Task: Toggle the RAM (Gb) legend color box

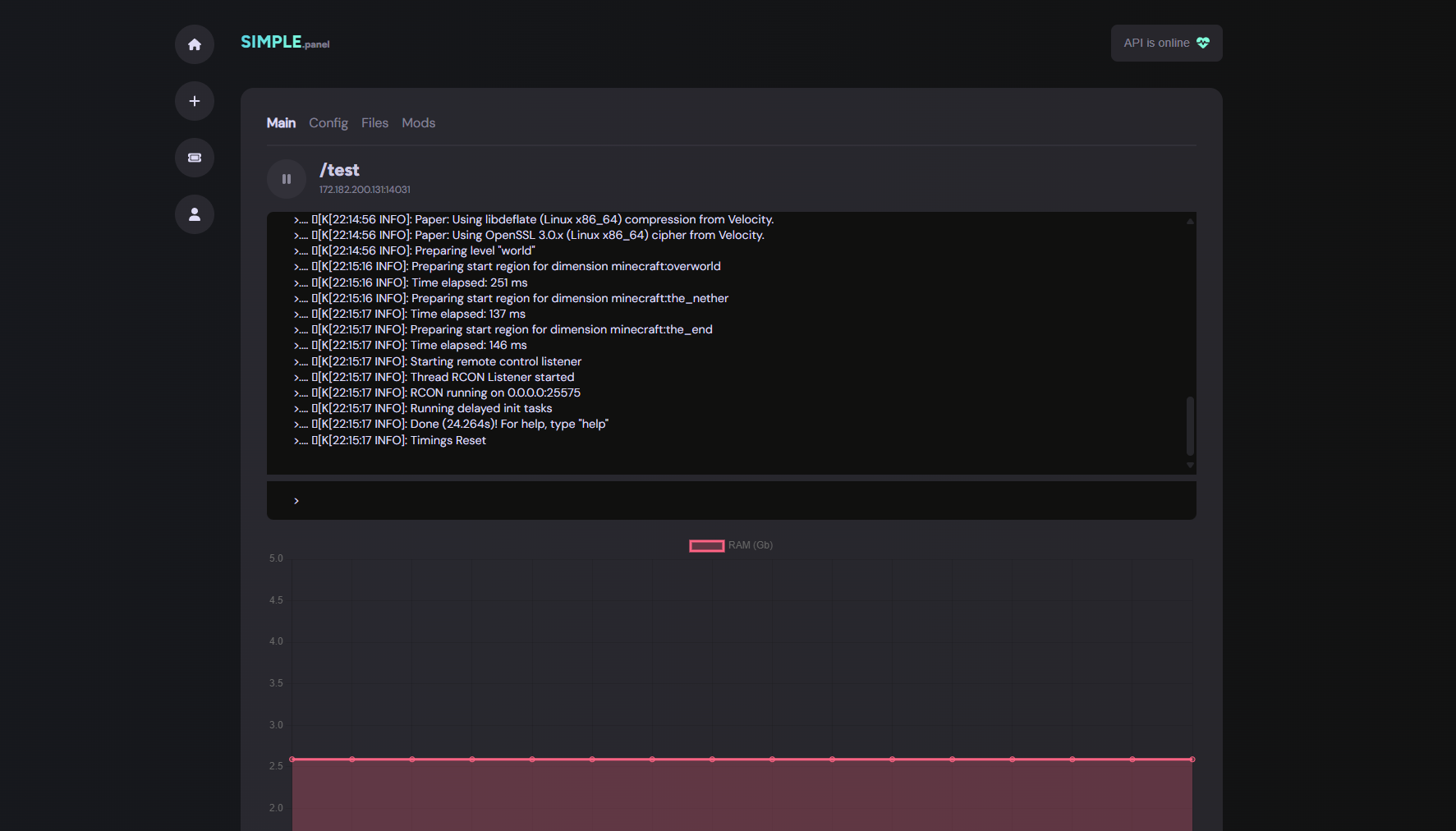Action: coord(706,546)
